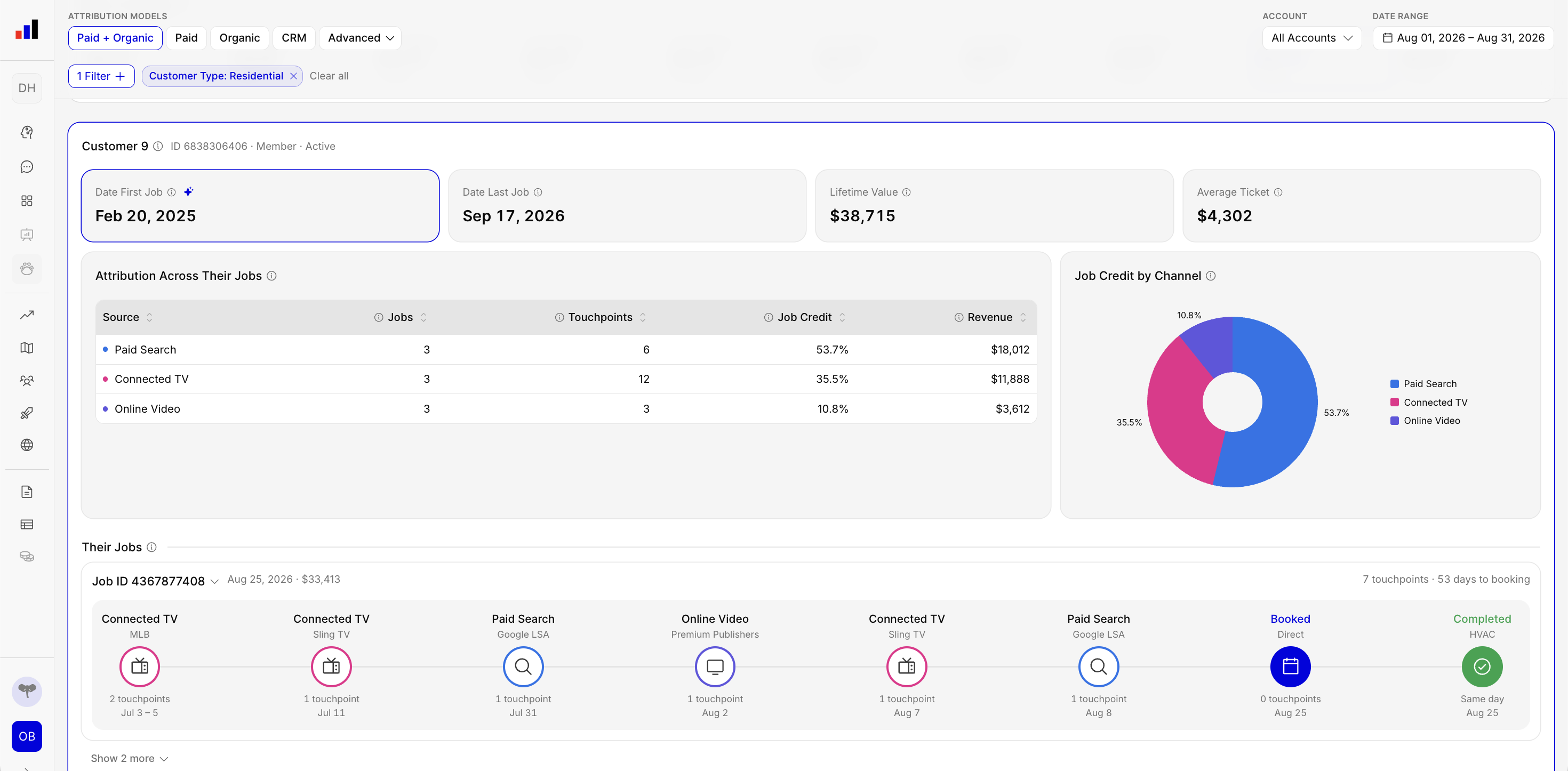Open the AI insights head icon
The height and width of the screenshot is (771, 1568).
pyautogui.click(x=27, y=132)
